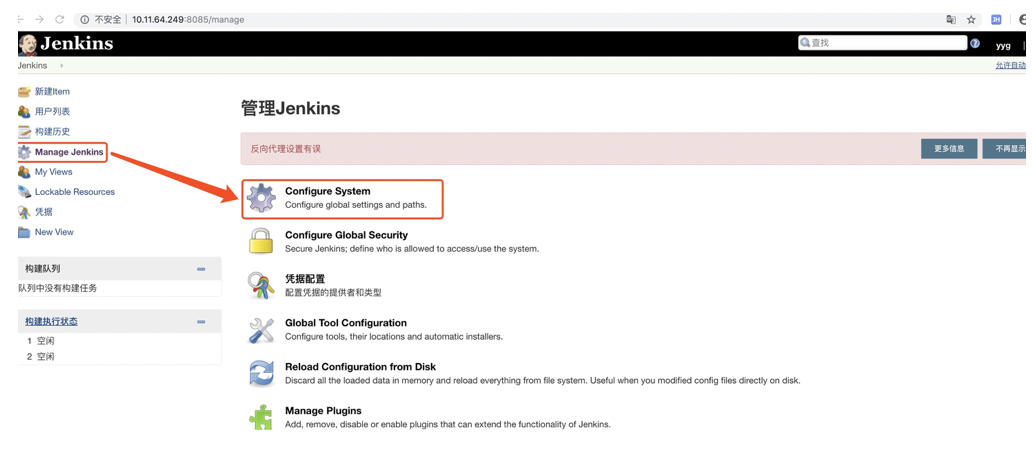Screen dimensions: 1032x464
Task: Open Global Tool Configuration
Action: click(x=346, y=322)
